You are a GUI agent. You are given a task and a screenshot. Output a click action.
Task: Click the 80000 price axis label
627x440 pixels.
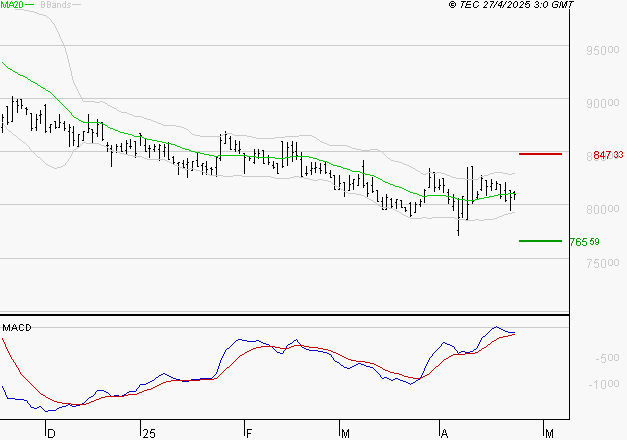603,208
